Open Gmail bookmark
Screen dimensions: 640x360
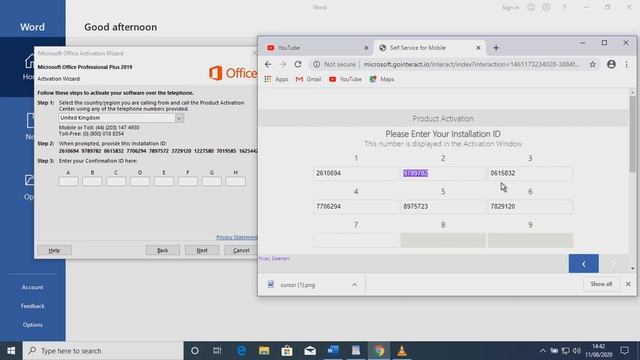[308, 79]
